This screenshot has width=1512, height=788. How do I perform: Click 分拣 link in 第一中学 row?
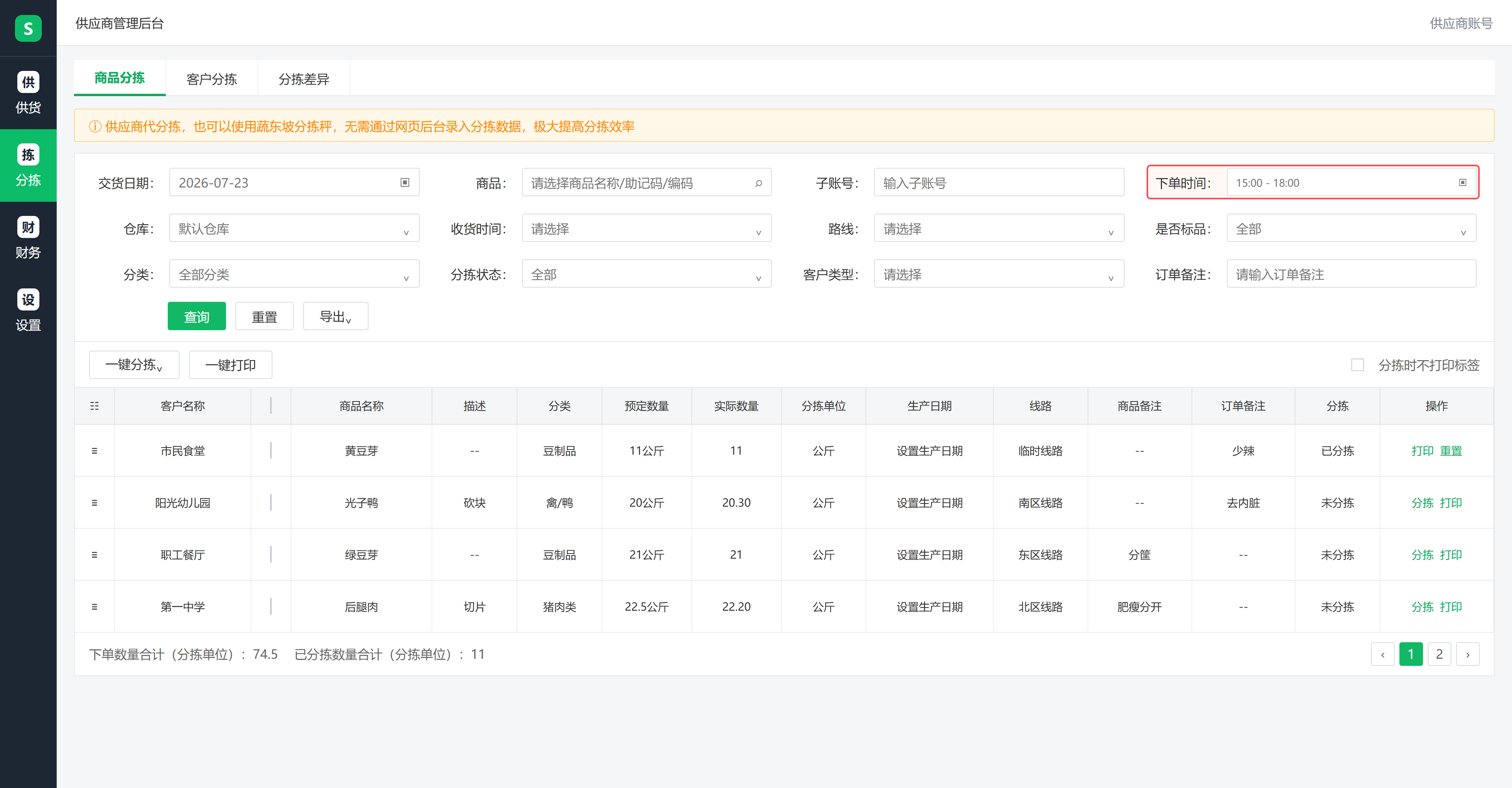point(1422,606)
